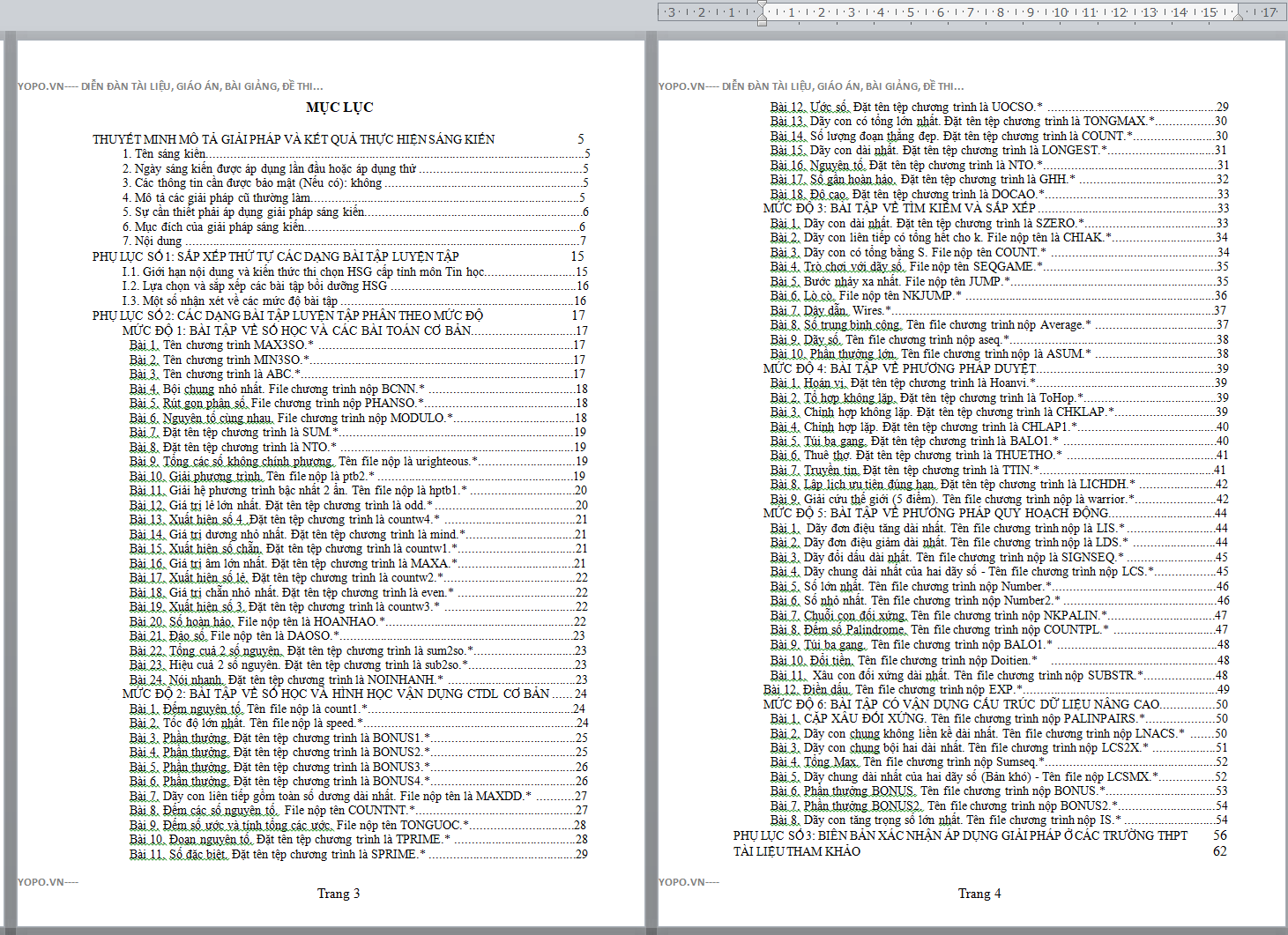Select entry 'Chuỗi con đối xứng' NKPALIN
The height and width of the screenshot is (935, 1288).
coord(998,615)
